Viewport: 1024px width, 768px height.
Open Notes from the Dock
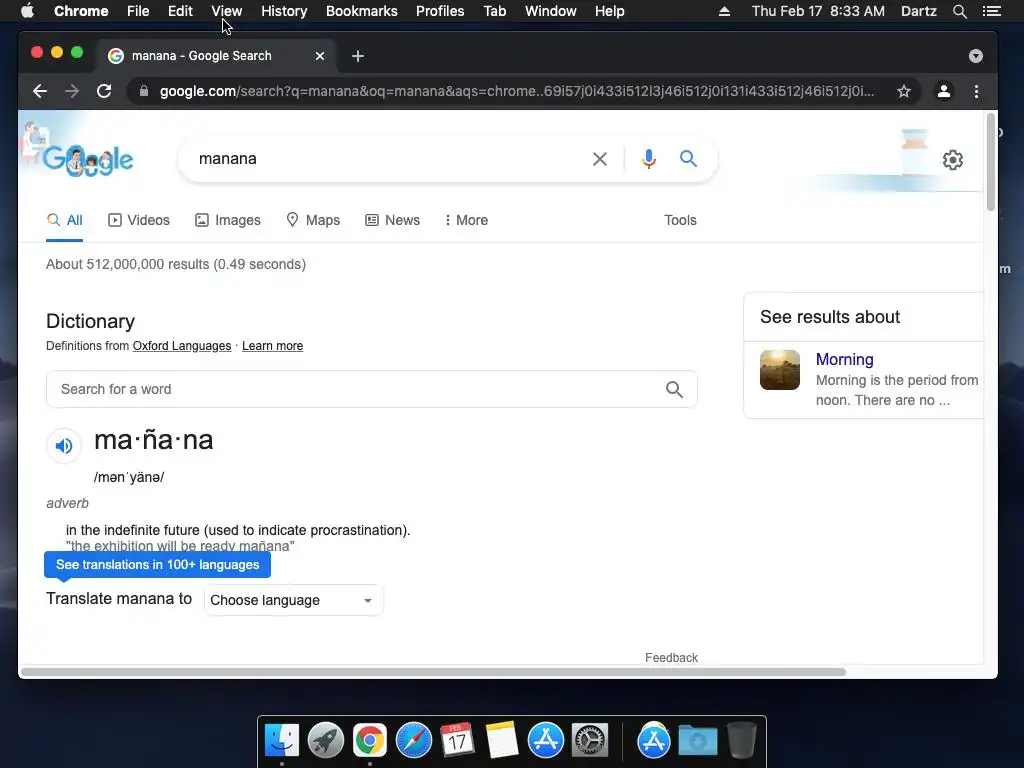[502, 741]
